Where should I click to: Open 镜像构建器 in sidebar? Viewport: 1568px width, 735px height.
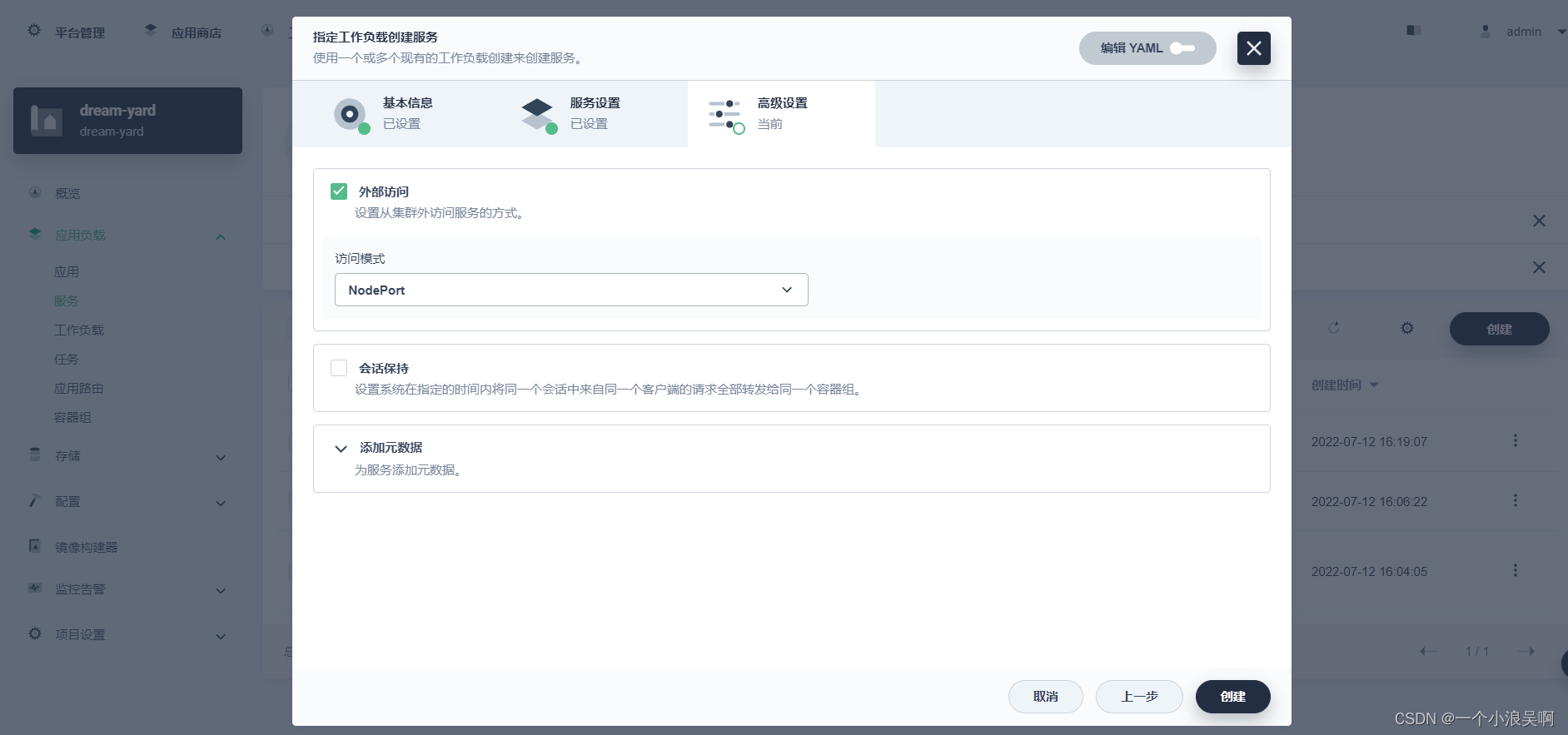point(87,547)
